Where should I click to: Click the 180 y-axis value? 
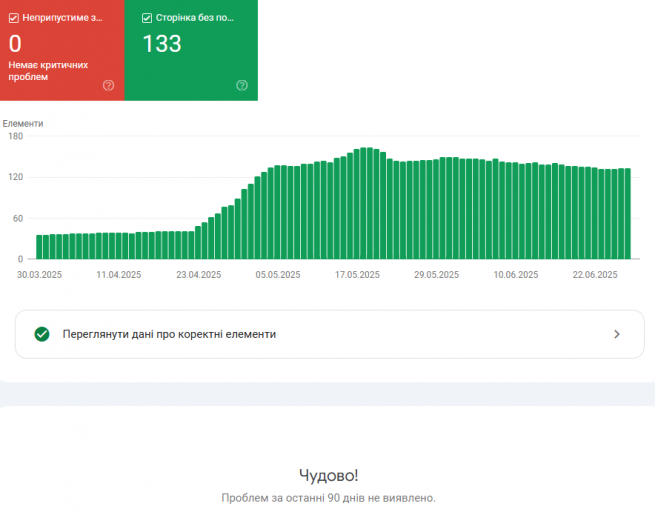pyautogui.click(x=15, y=136)
